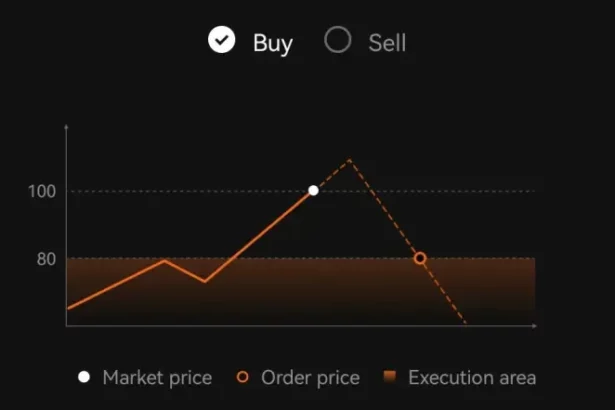Select the Sell radio button
This screenshot has width=615, height=410.
pyautogui.click(x=338, y=40)
